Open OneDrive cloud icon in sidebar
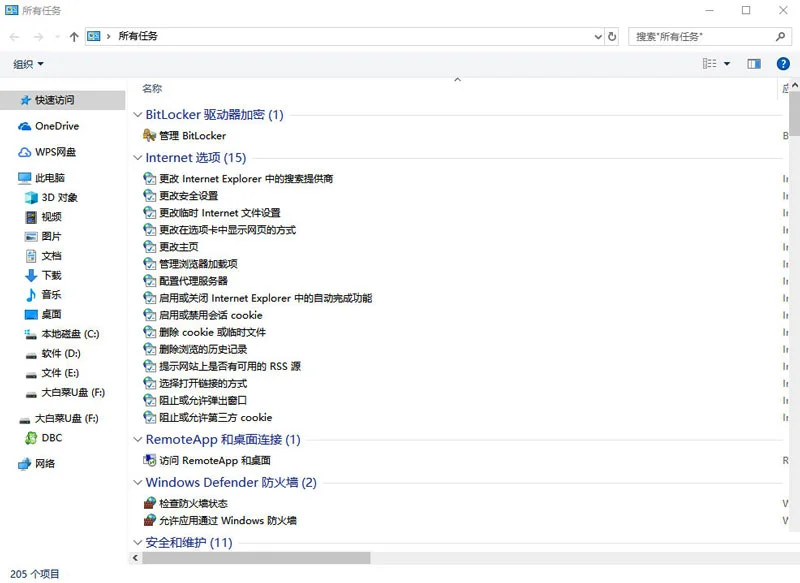Screen dimensions: 800x583 [x=24, y=126]
